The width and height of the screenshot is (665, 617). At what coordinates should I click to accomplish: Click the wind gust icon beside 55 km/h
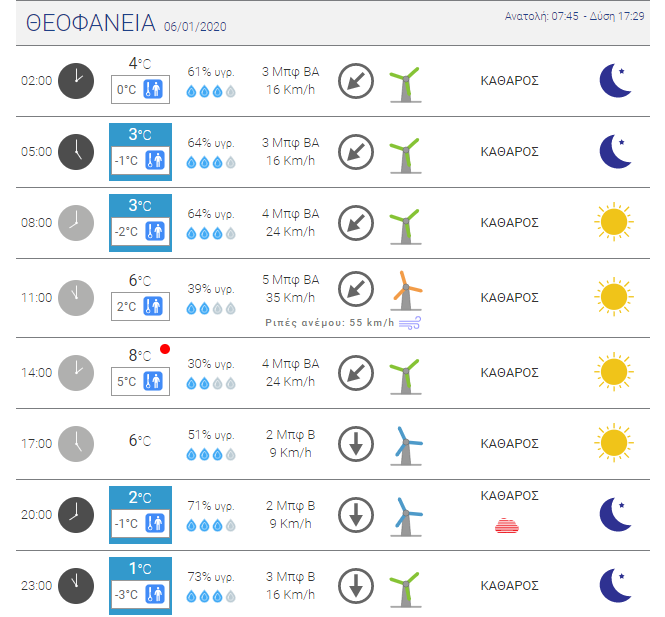tap(410, 323)
